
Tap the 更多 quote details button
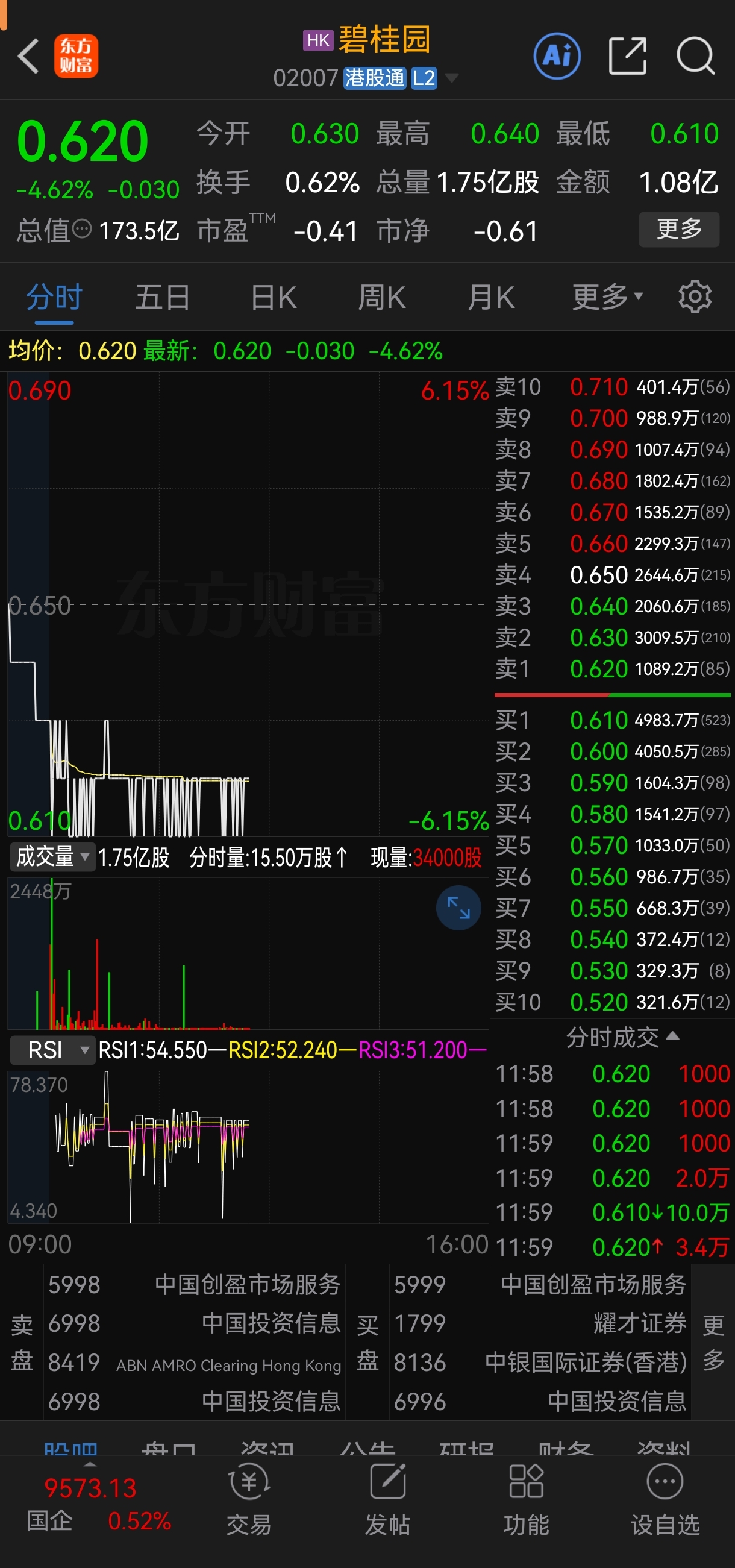click(x=679, y=230)
